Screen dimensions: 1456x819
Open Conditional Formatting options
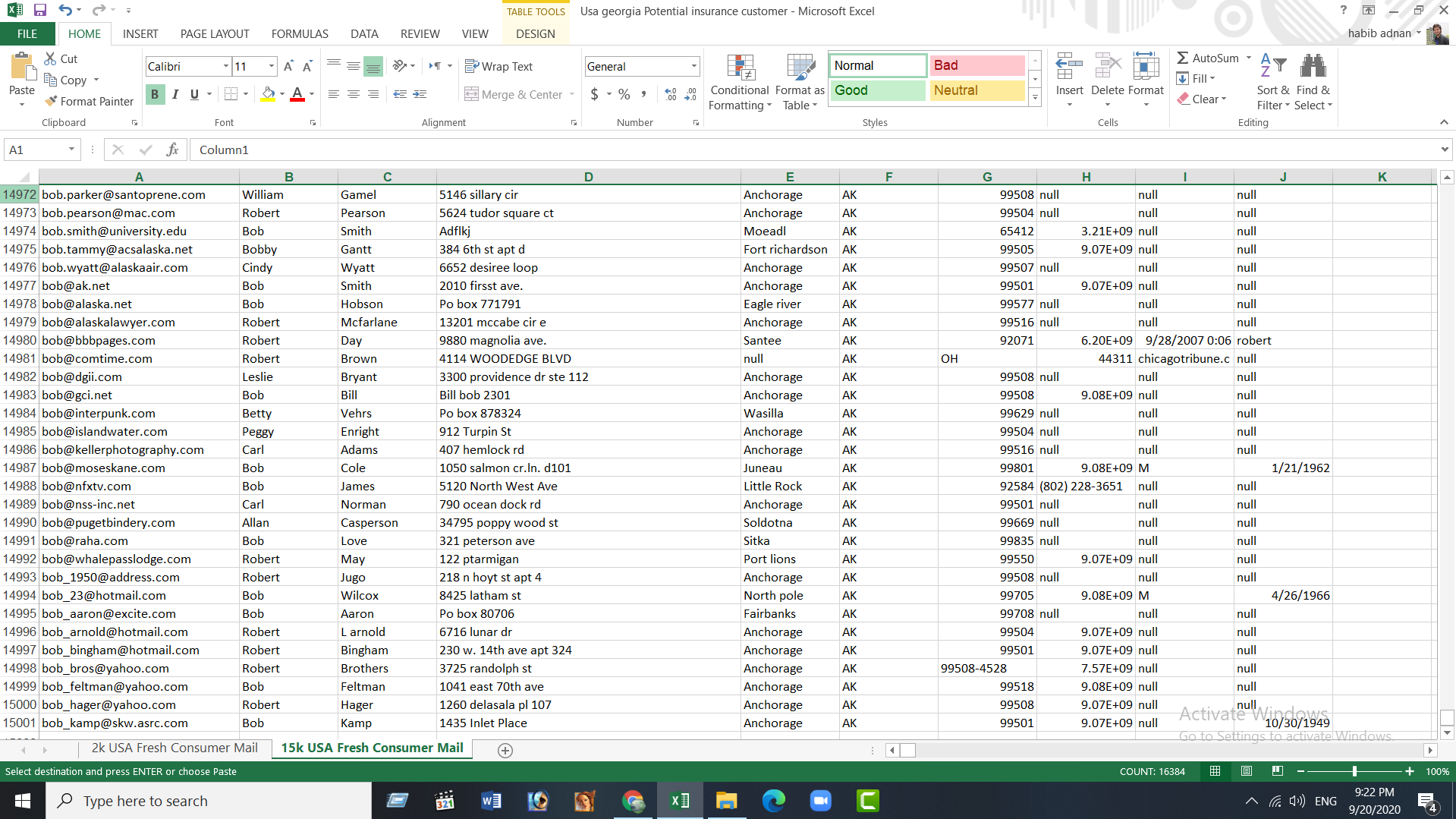[x=739, y=82]
